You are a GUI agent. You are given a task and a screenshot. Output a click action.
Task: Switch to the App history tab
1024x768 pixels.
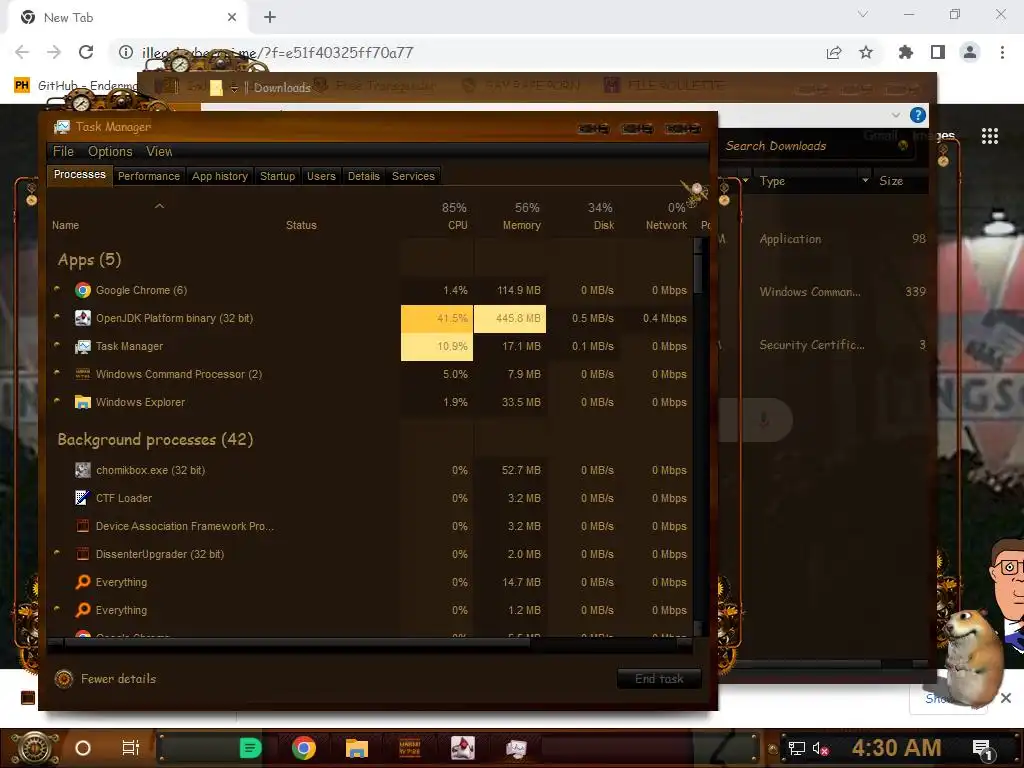[220, 176]
